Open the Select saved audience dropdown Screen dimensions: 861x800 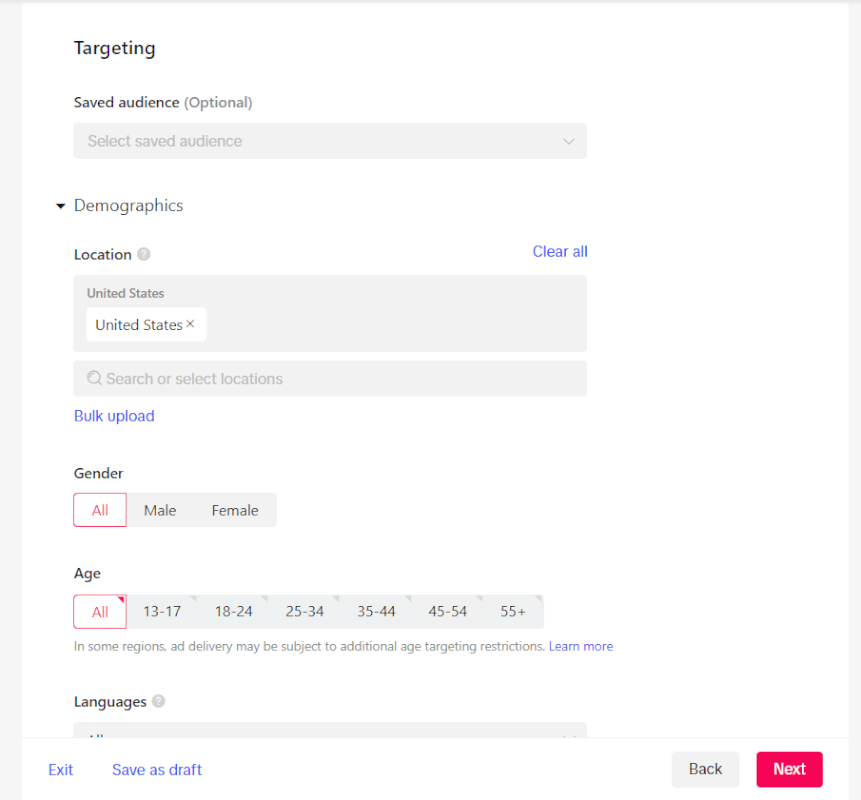[x=330, y=141]
